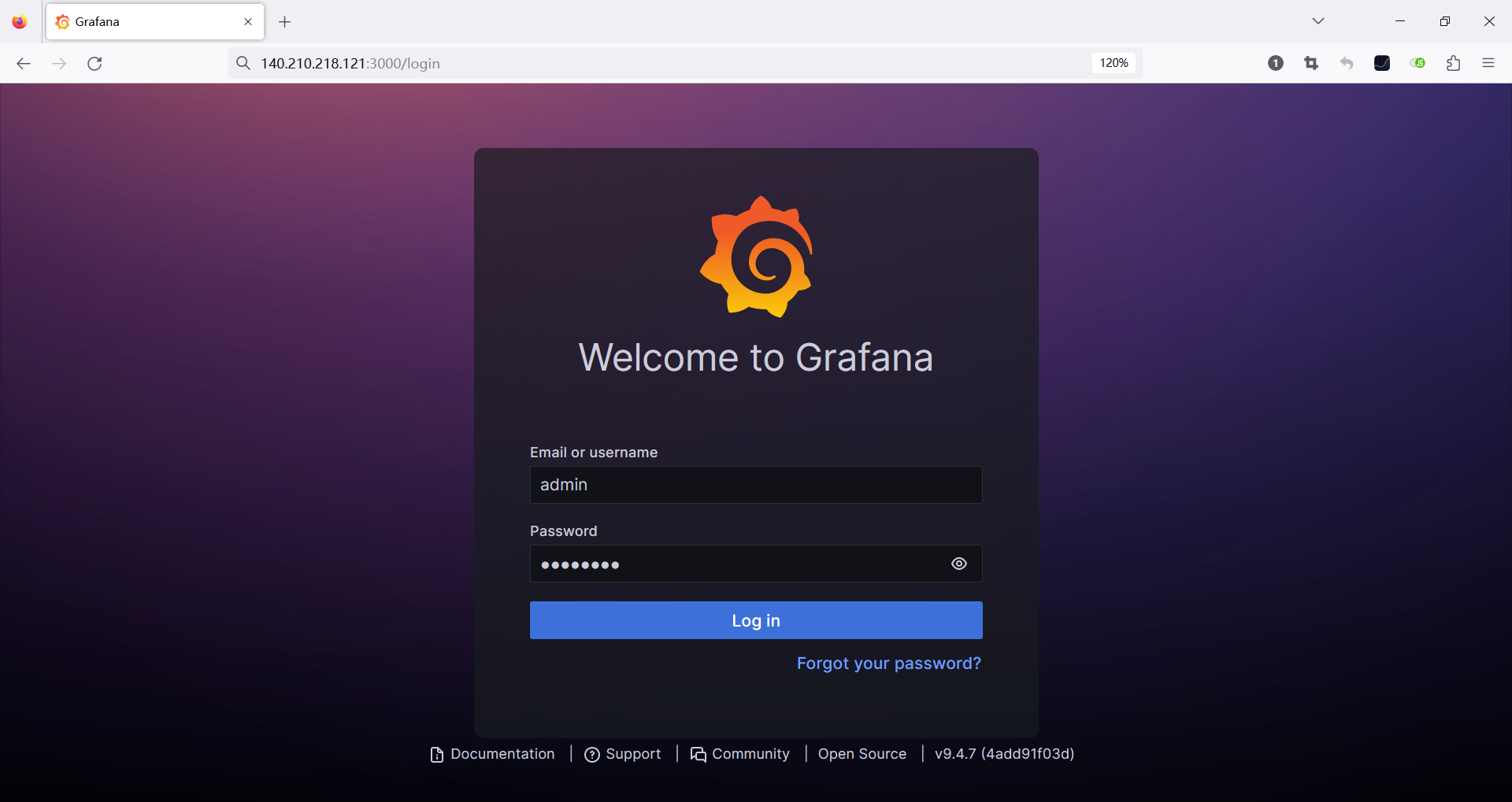The width and height of the screenshot is (1512, 802).
Task: Visit the Community footer link
Action: pos(740,754)
